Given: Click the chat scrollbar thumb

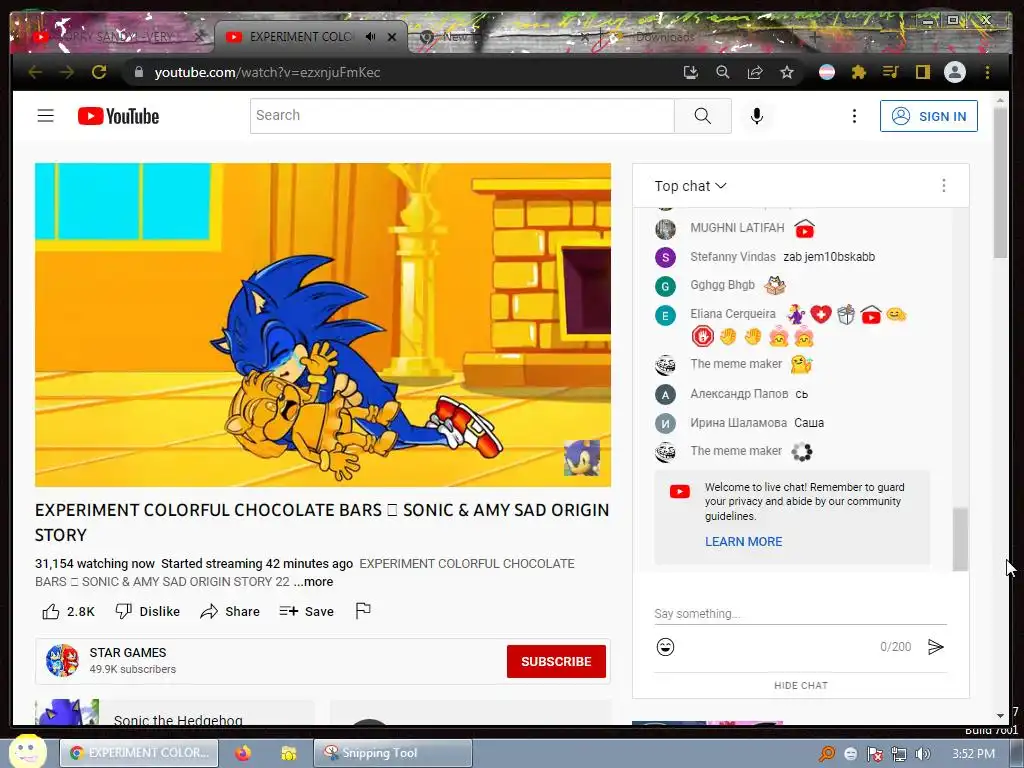Looking at the screenshot, I should pos(959,539).
